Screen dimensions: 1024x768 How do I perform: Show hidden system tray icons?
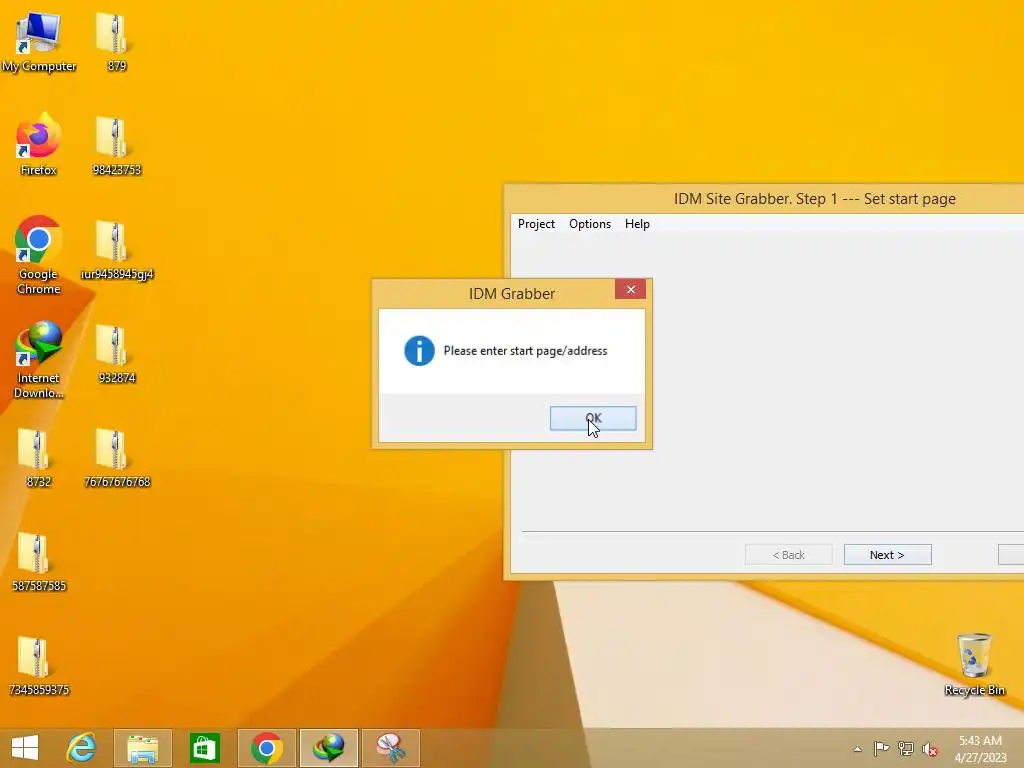857,749
